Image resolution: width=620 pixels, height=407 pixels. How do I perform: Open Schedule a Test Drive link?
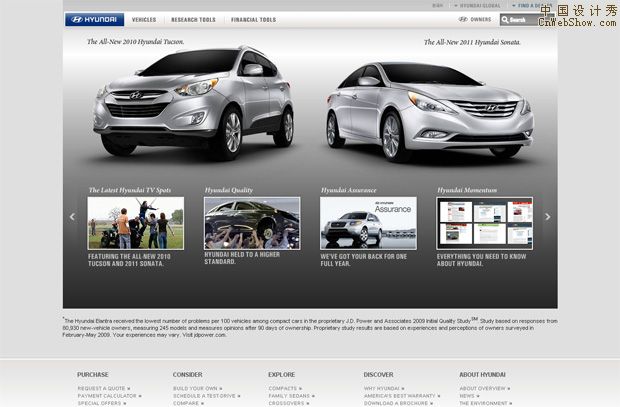206,396
